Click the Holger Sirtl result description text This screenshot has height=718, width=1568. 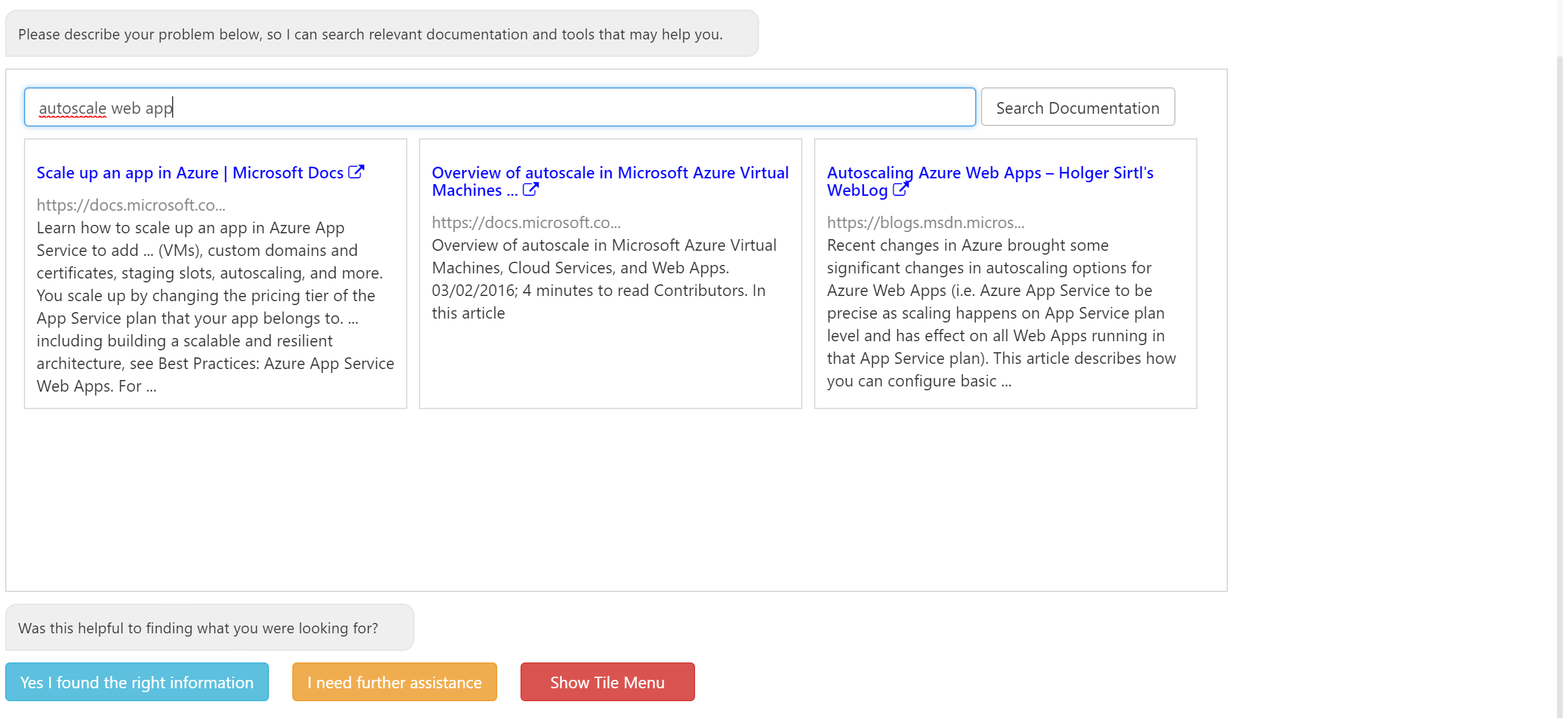coord(1001,313)
